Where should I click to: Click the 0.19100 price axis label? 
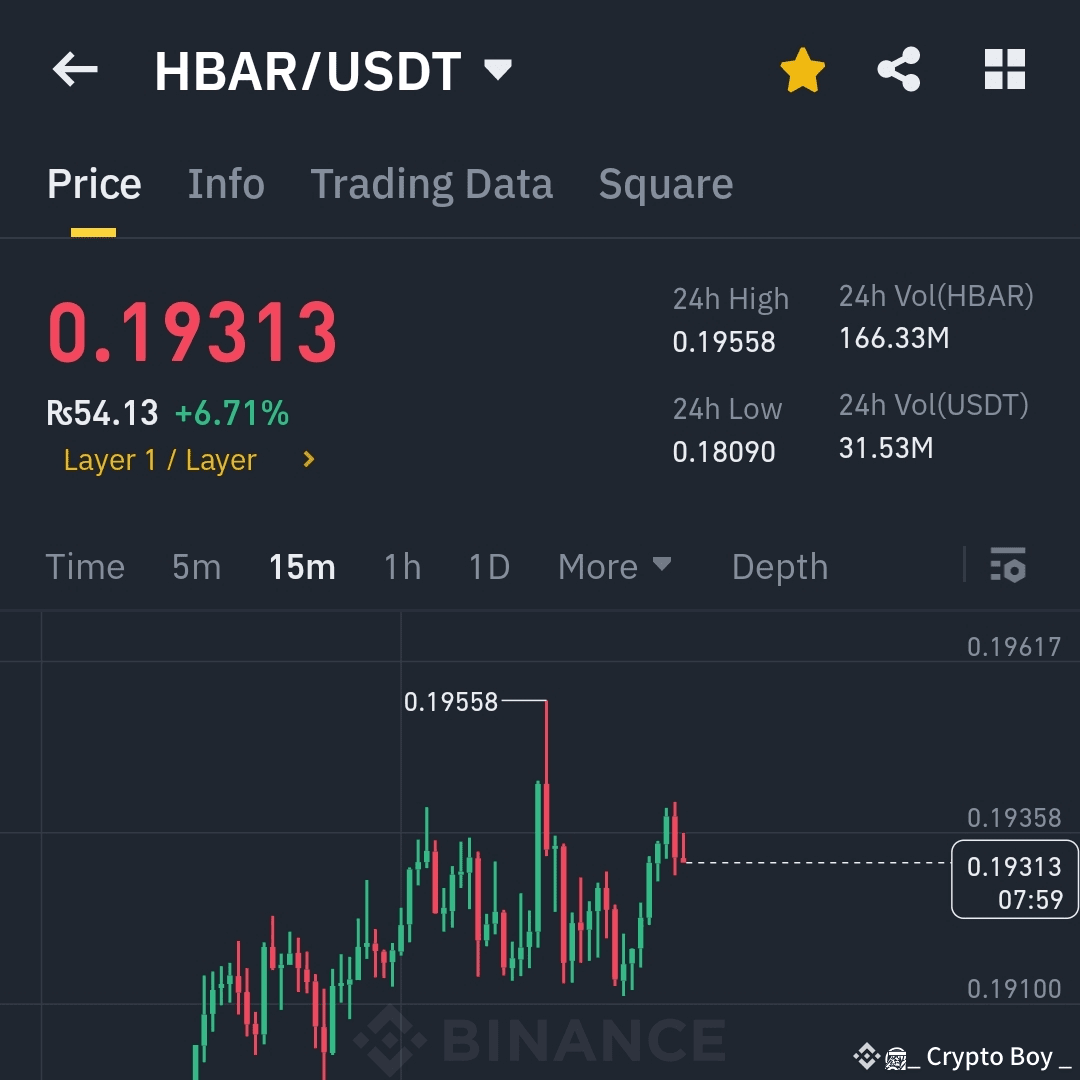[x=1014, y=989]
